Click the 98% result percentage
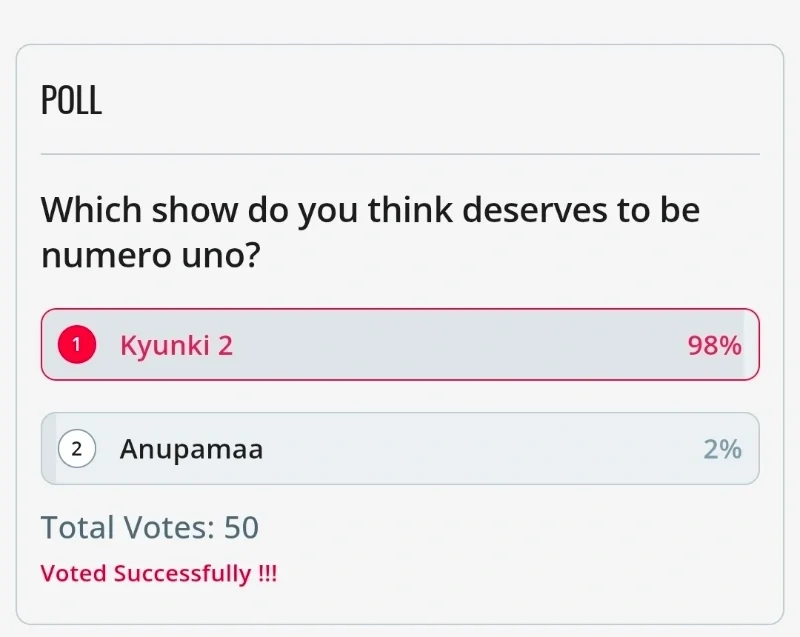The image size is (800, 637). (714, 345)
